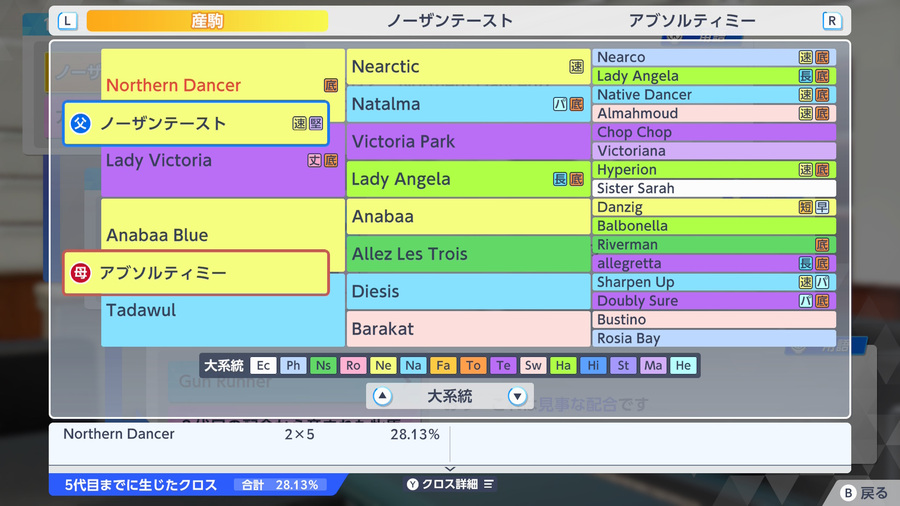Click the 長 badge on Lady Angela third-generation cell

[560, 179]
